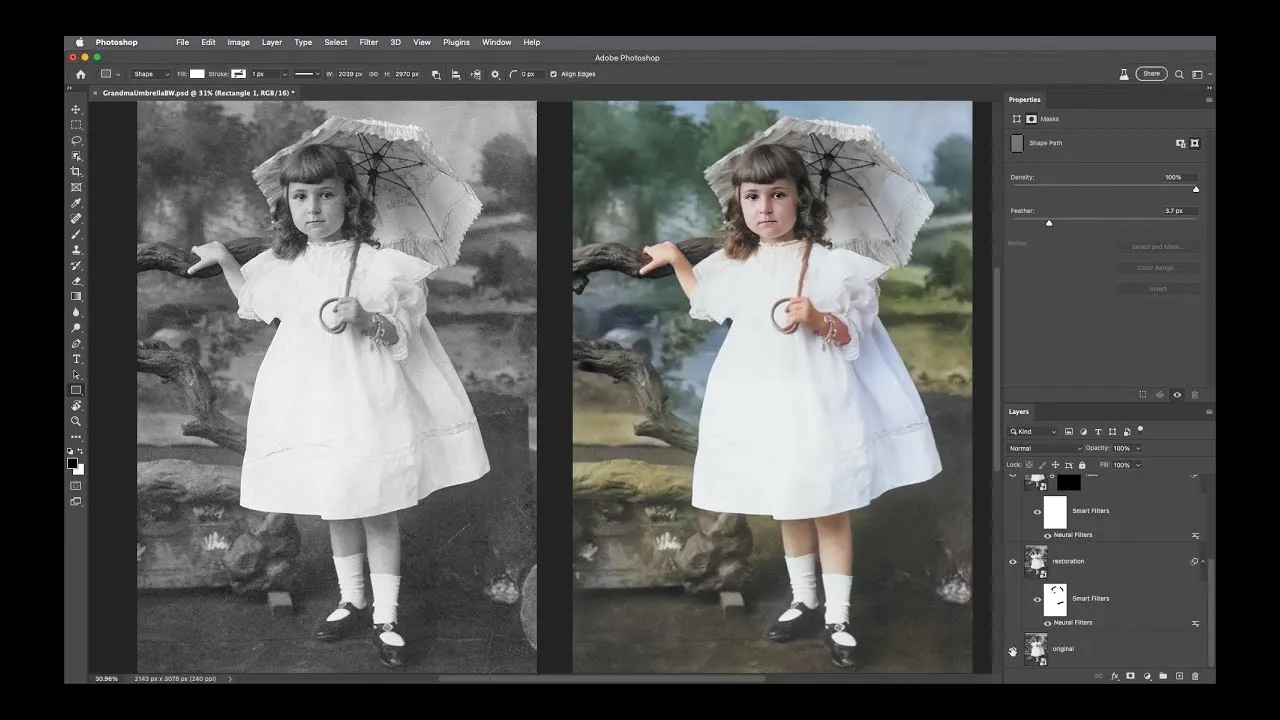
Task: Select the Zoom tool
Action: (x=76, y=421)
